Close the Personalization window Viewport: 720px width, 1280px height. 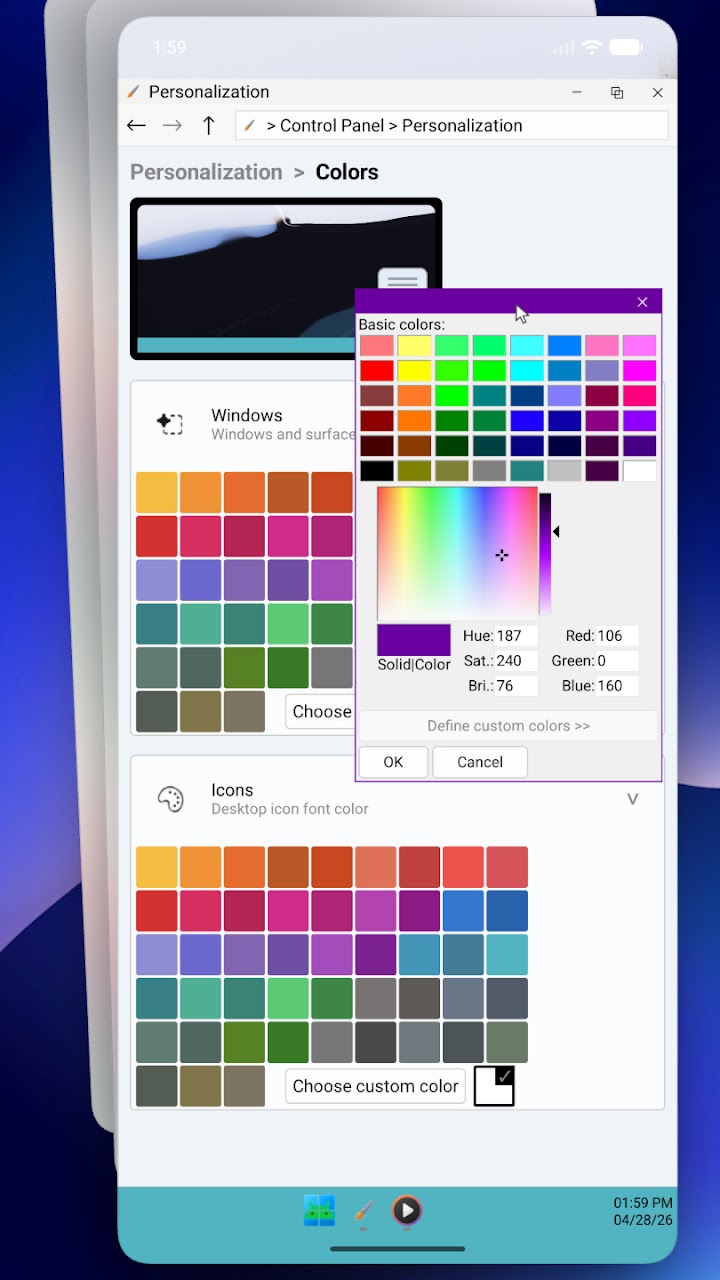pos(657,92)
